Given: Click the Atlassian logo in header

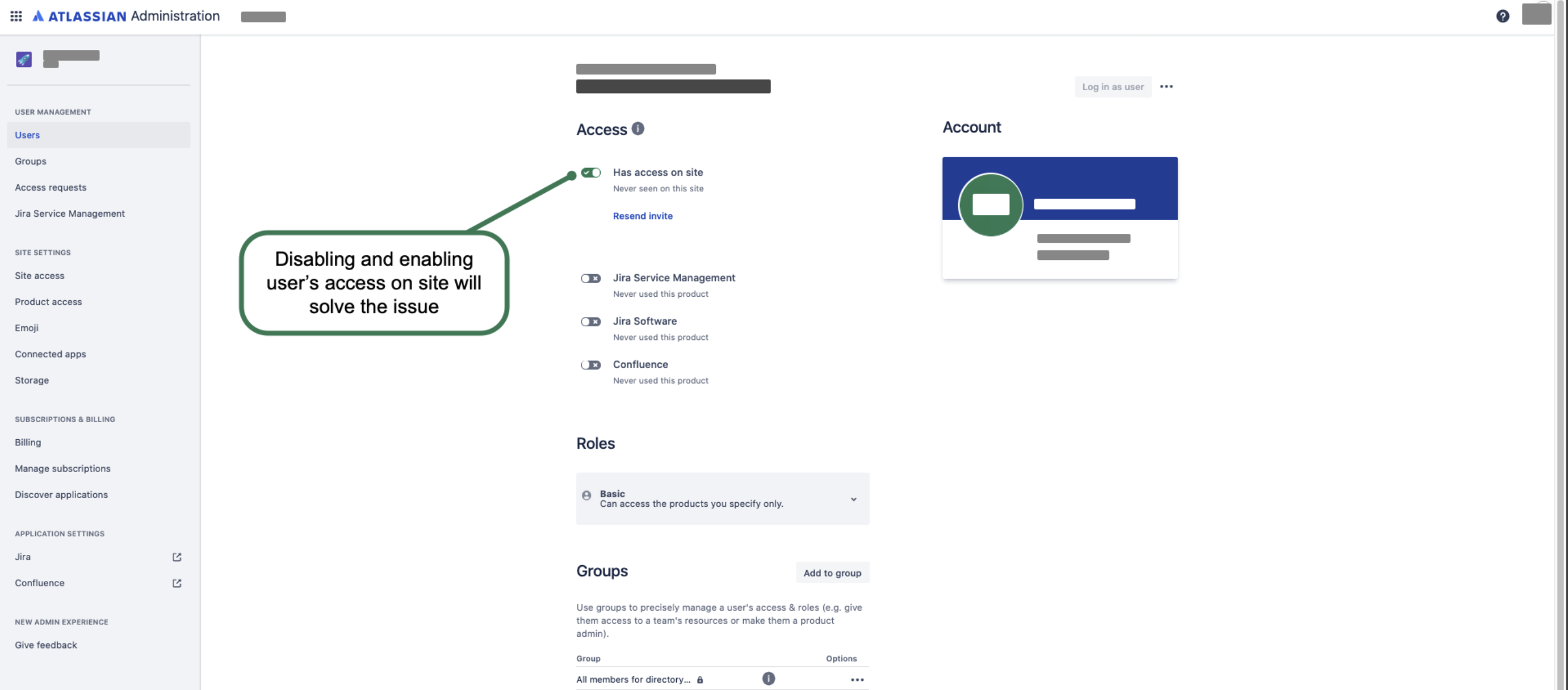Looking at the screenshot, I should pos(79,16).
